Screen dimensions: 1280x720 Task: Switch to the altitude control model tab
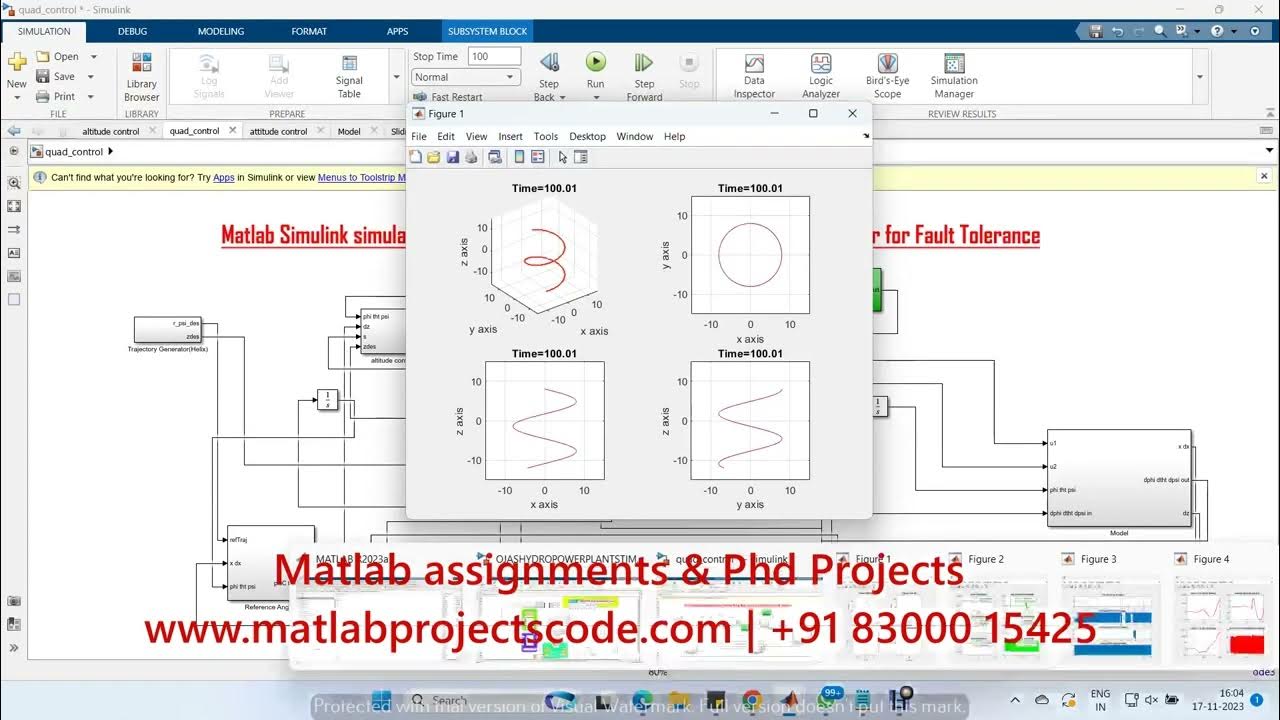pos(110,131)
